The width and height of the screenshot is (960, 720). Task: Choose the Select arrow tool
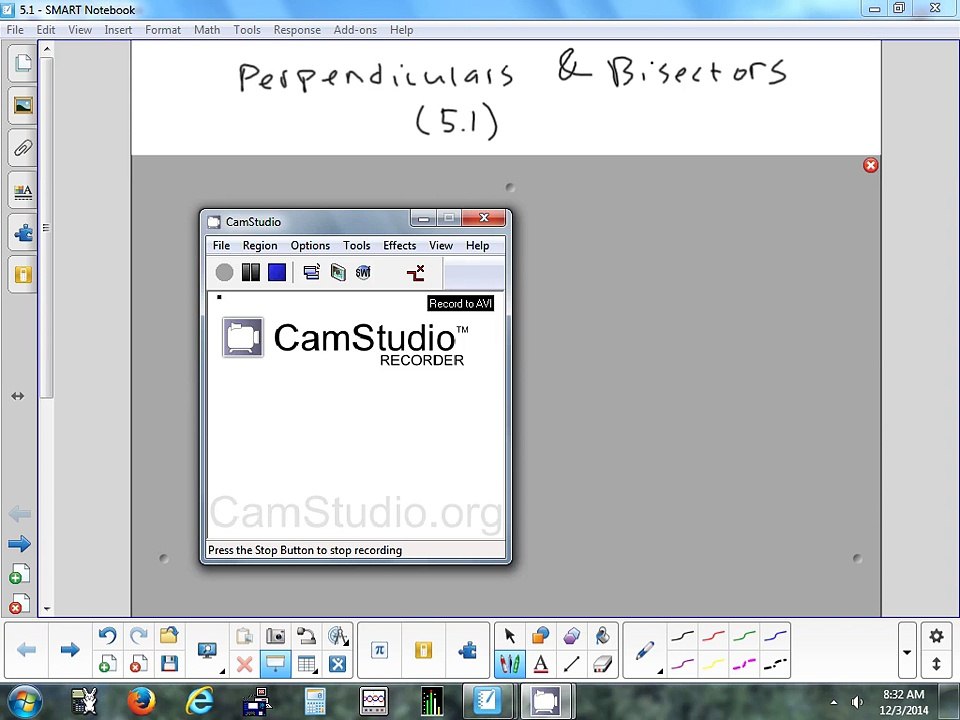coord(509,636)
